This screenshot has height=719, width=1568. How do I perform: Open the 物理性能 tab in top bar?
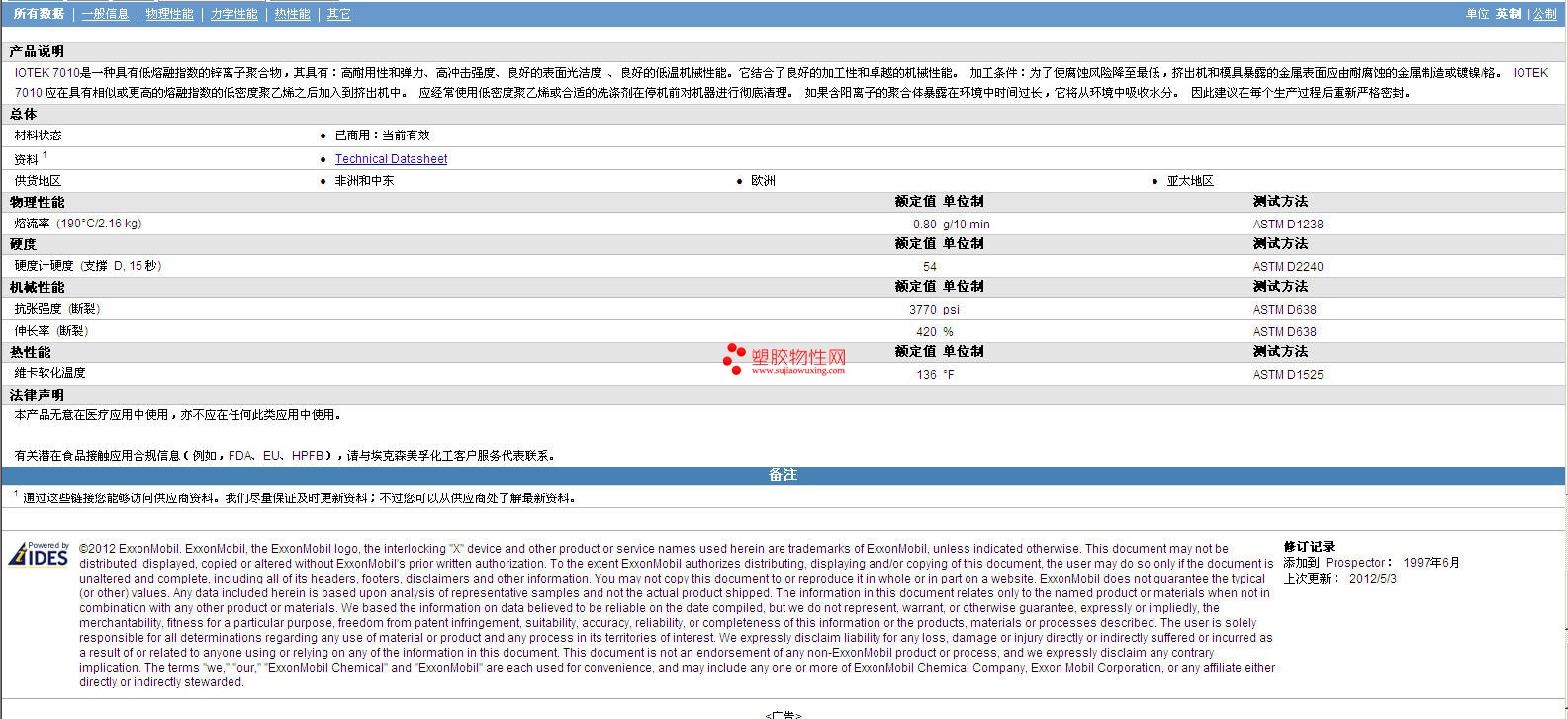point(169,14)
